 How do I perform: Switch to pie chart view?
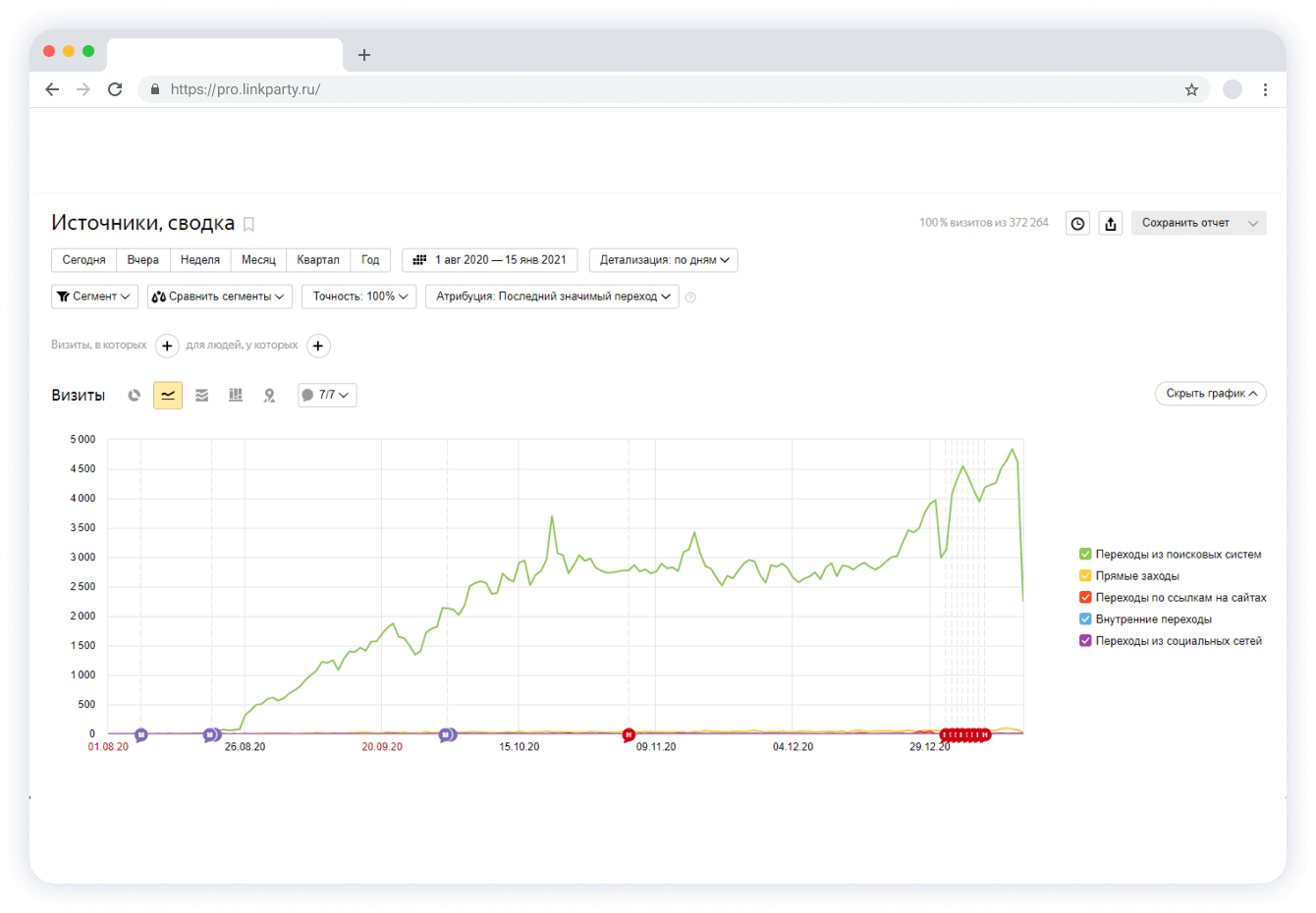click(135, 396)
